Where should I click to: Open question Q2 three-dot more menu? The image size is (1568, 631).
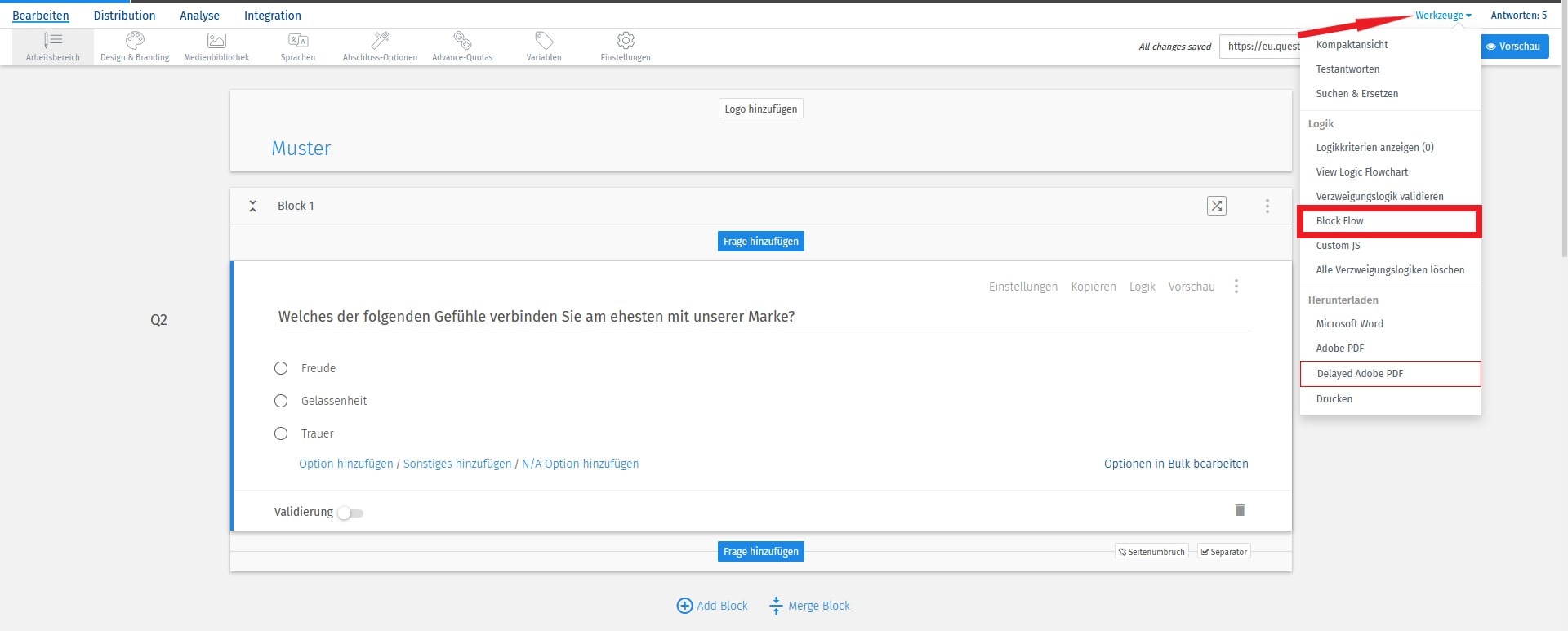coord(1236,287)
